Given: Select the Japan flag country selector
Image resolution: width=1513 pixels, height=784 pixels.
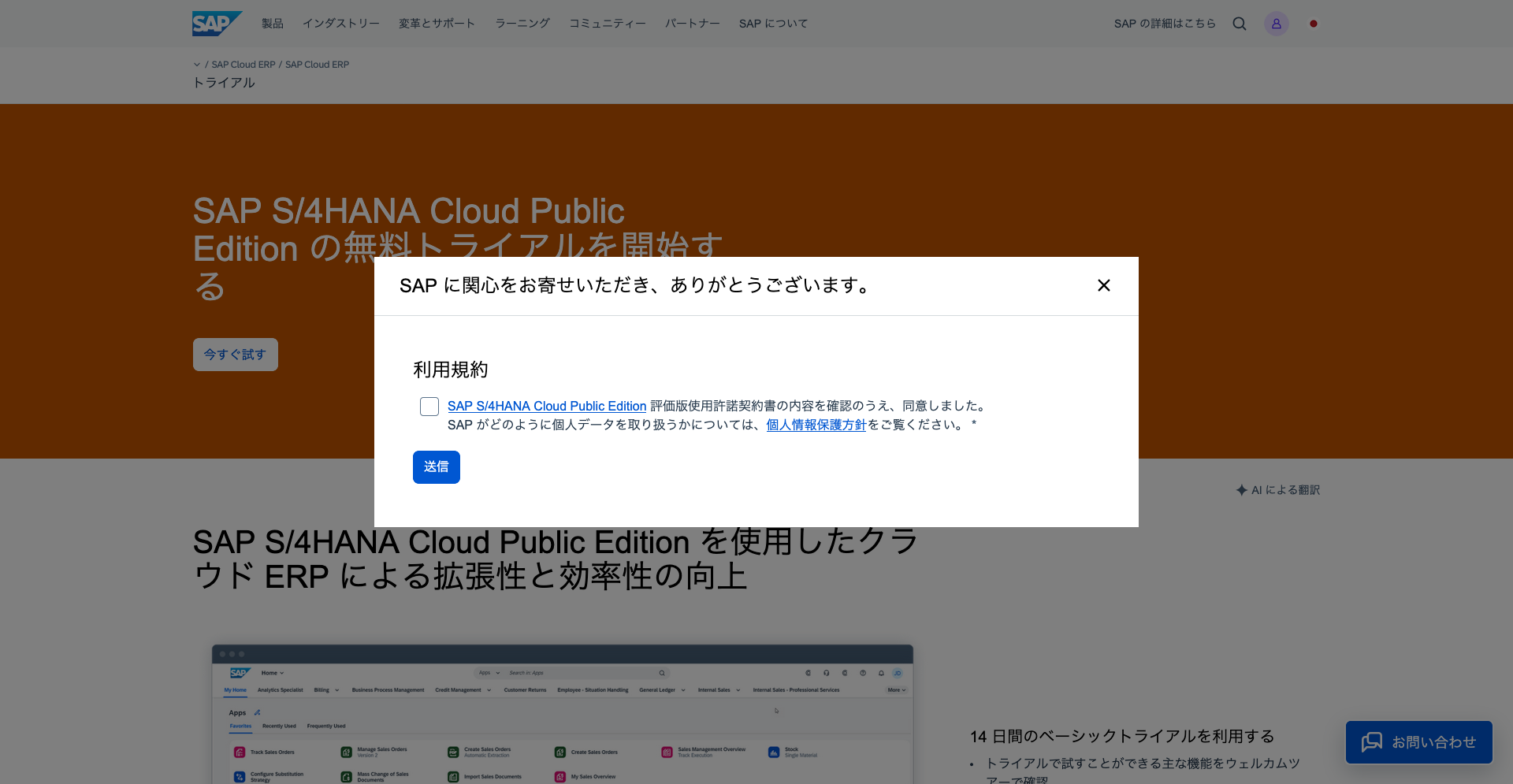Looking at the screenshot, I should (x=1314, y=24).
